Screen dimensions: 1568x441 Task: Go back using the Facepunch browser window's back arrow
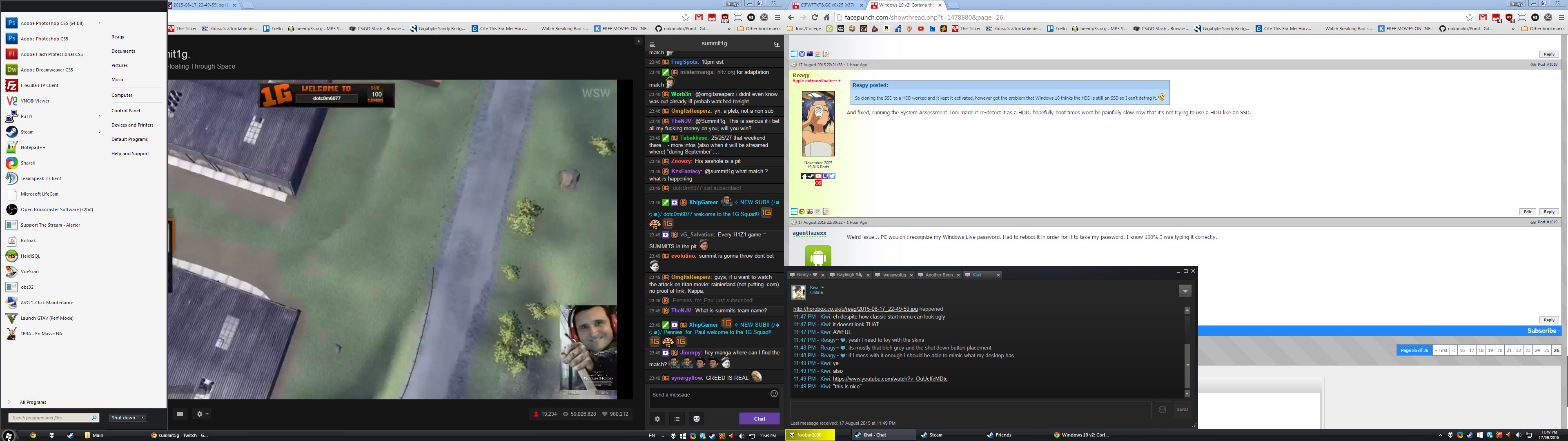(x=791, y=18)
